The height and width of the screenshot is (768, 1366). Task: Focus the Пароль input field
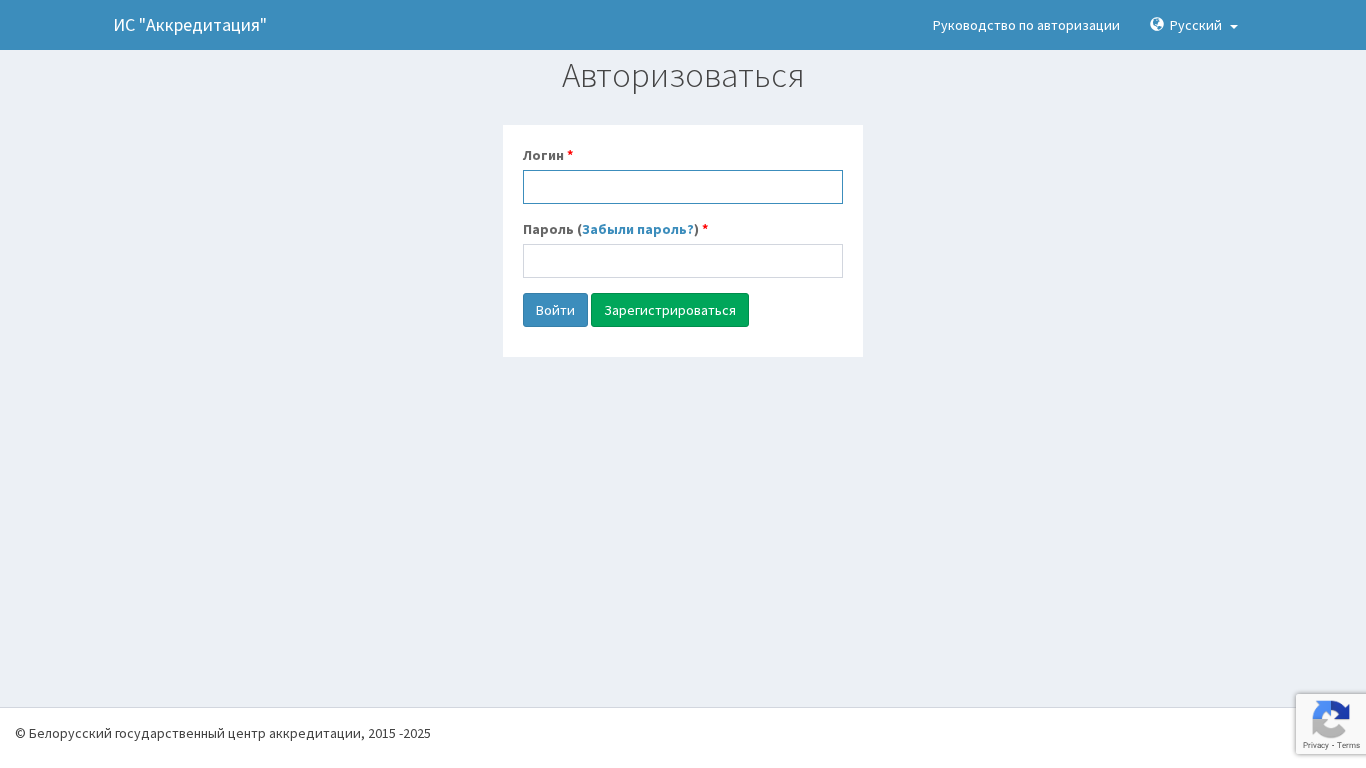tap(682, 261)
